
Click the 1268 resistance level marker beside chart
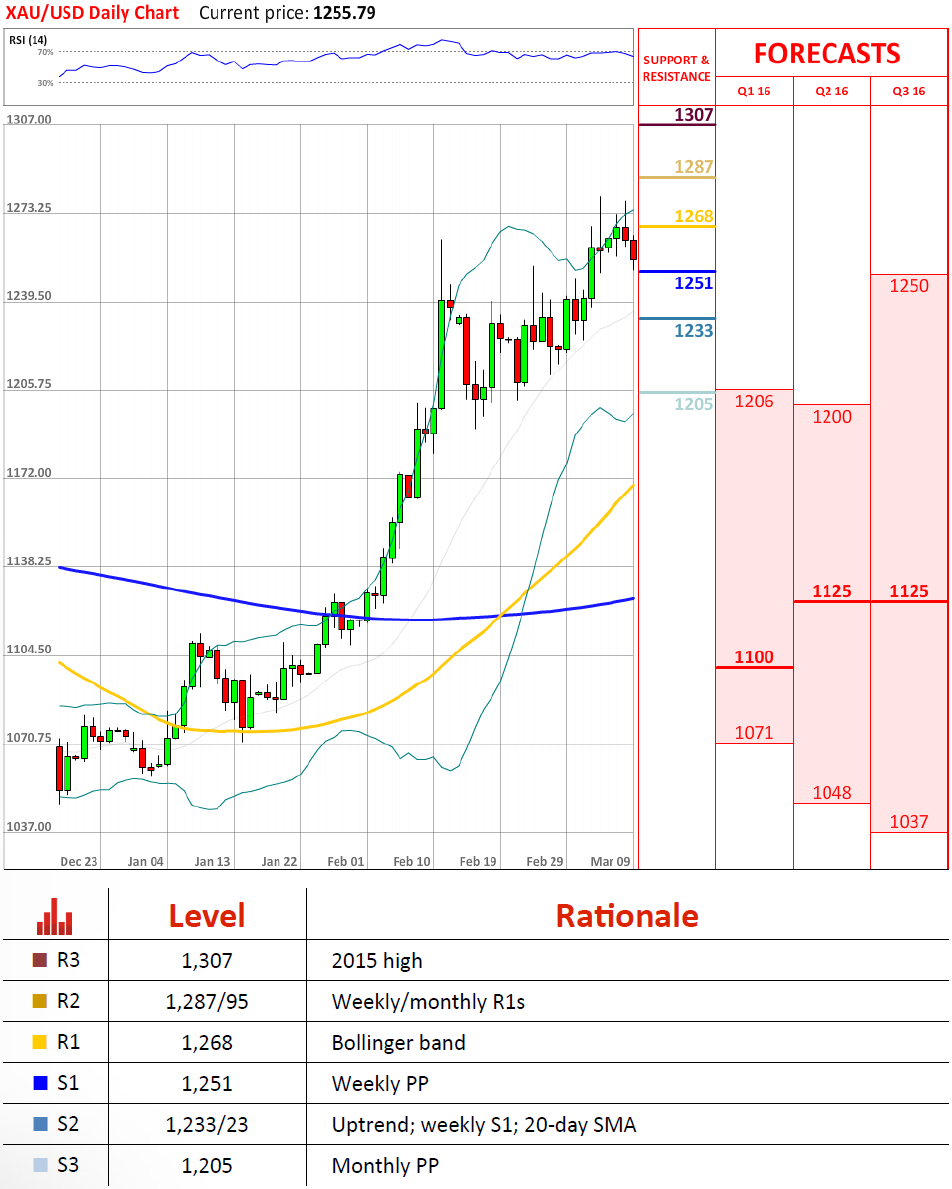pos(693,216)
